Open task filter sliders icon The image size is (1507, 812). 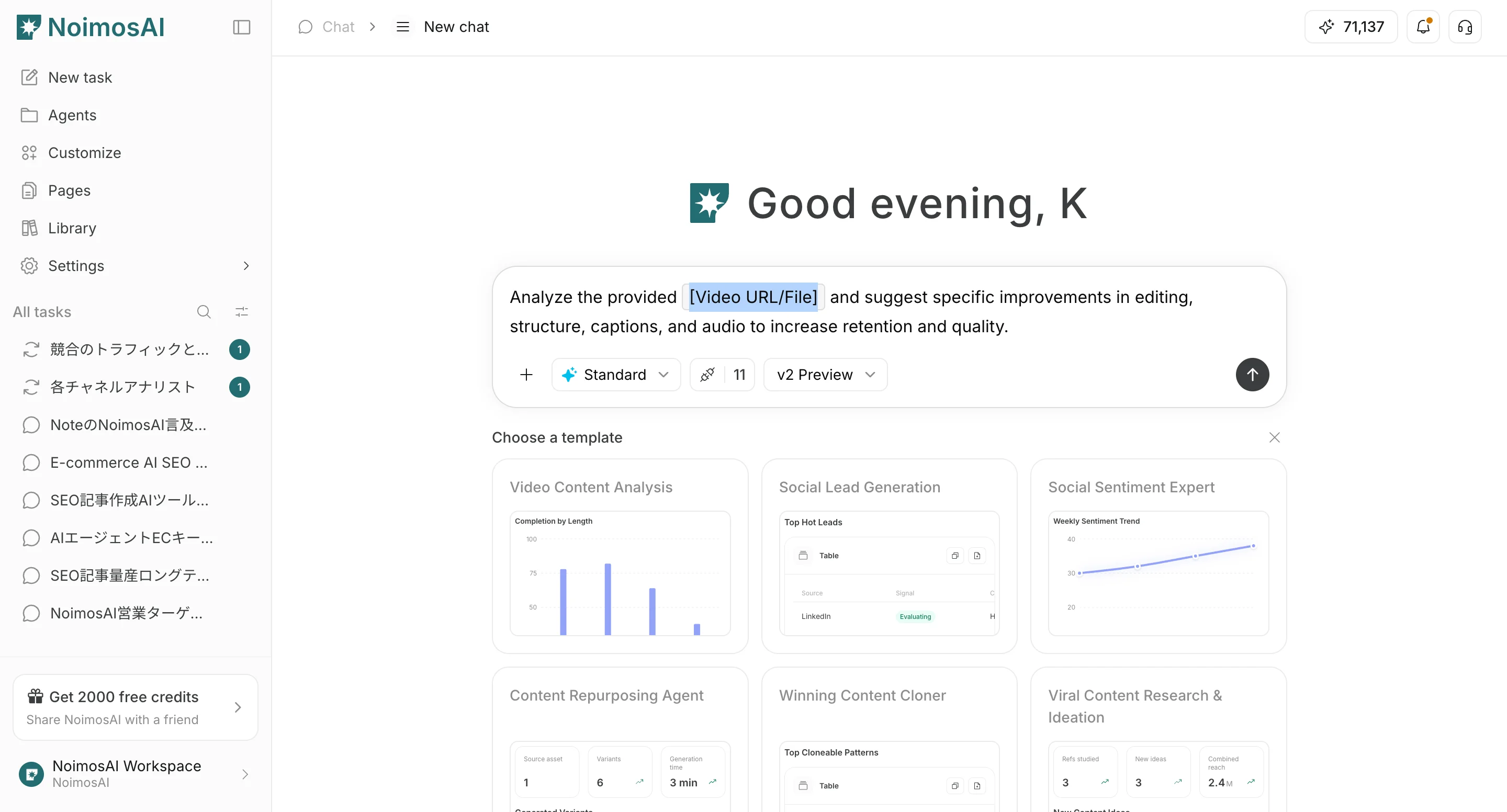pyautogui.click(x=242, y=312)
